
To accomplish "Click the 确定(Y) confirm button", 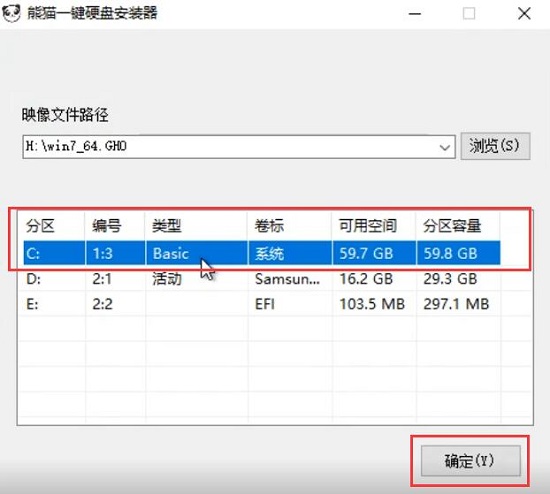I will click(470, 461).
